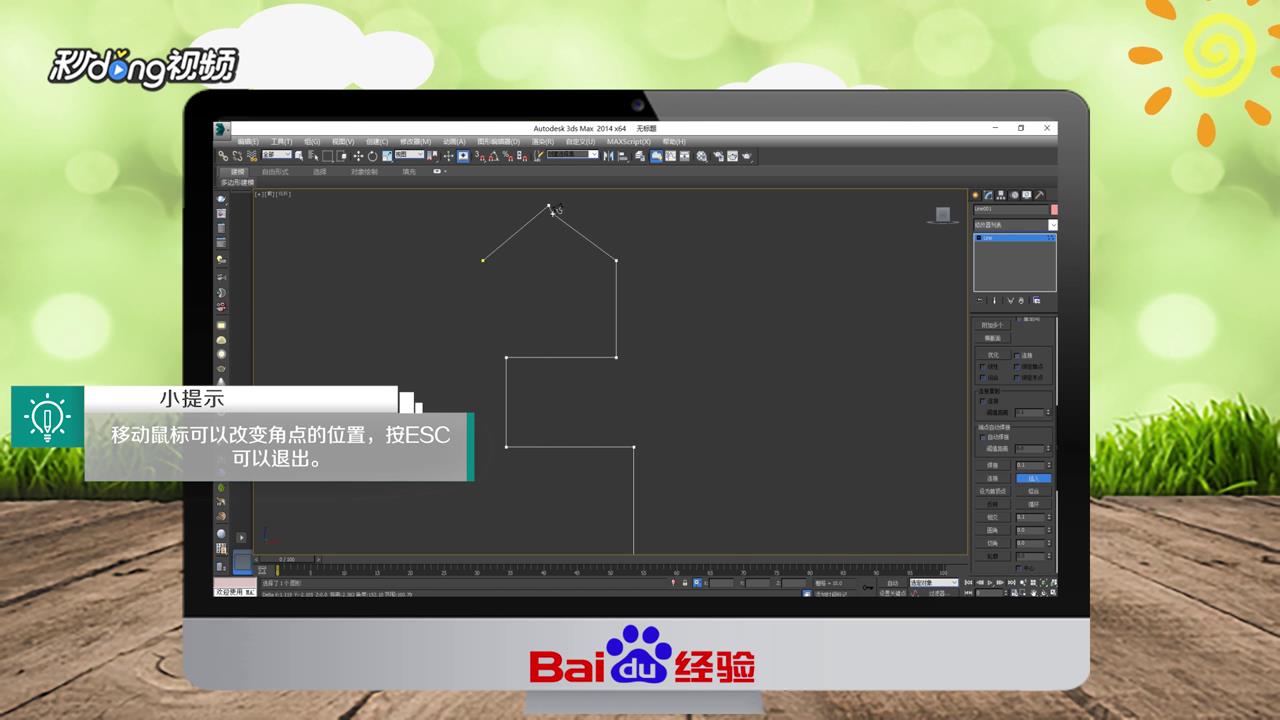Activate the Select Object arrow tool
This screenshot has height=720, width=1280.
(x=299, y=156)
